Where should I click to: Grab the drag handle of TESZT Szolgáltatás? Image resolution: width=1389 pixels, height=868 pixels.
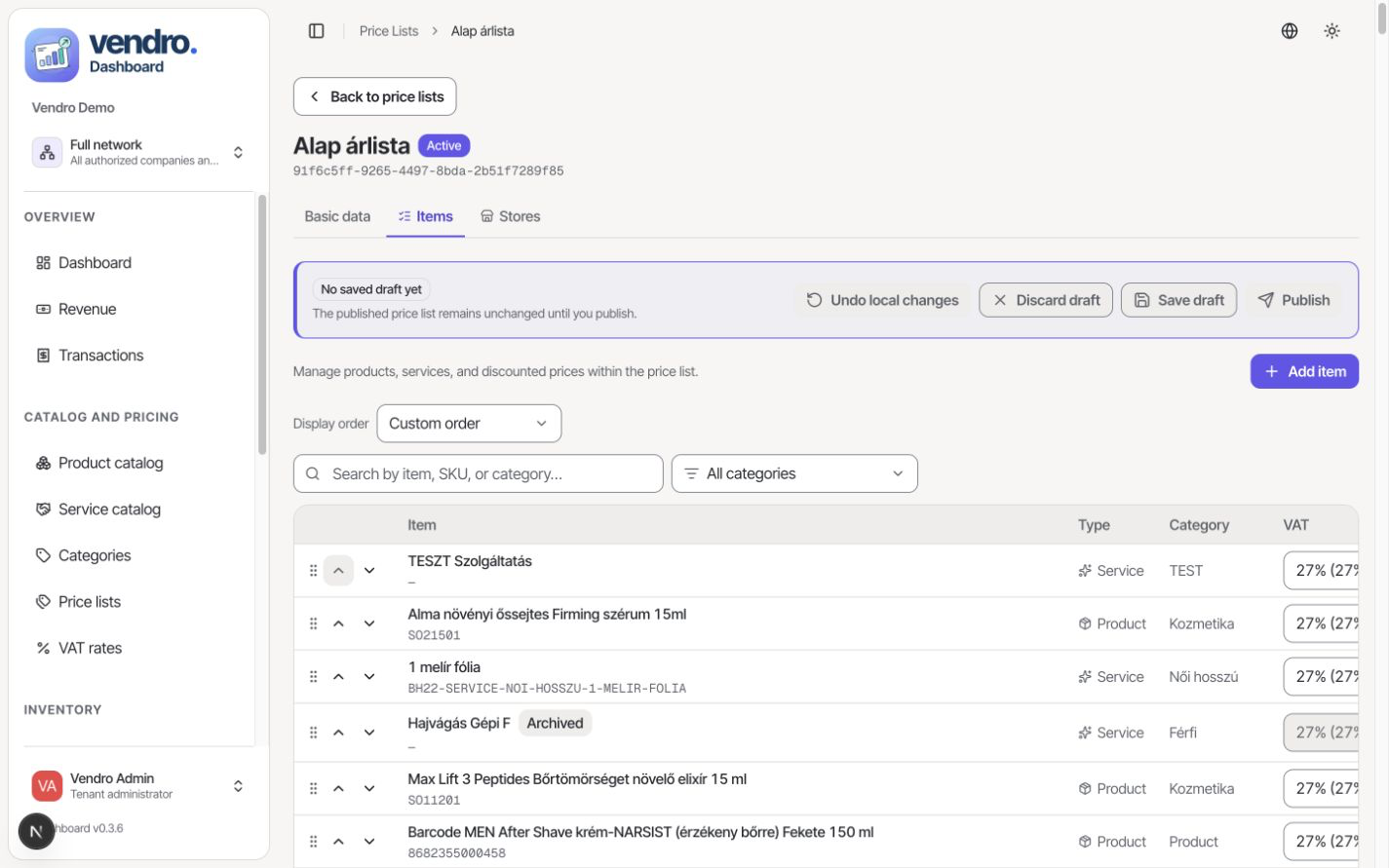point(313,571)
